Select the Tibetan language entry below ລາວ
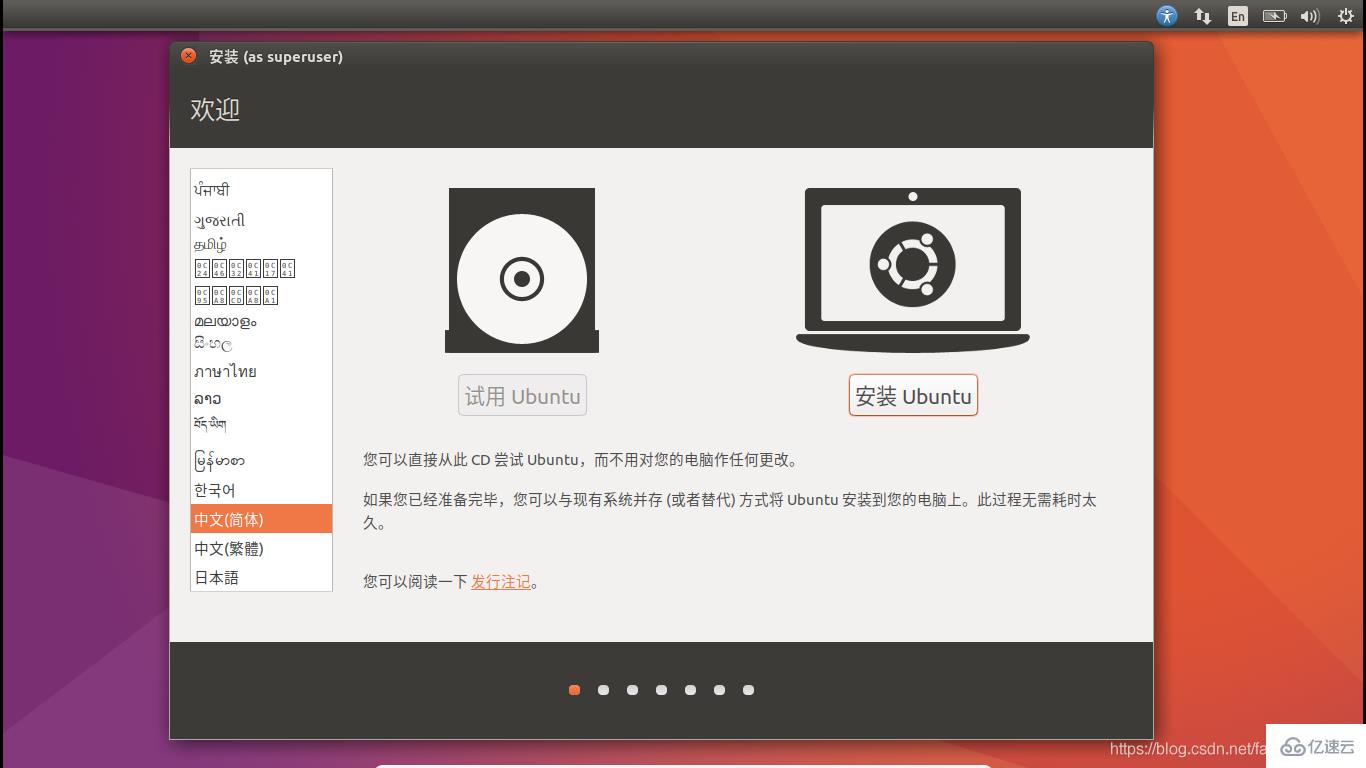This screenshot has width=1366, height=768. (x=261, y=424)
